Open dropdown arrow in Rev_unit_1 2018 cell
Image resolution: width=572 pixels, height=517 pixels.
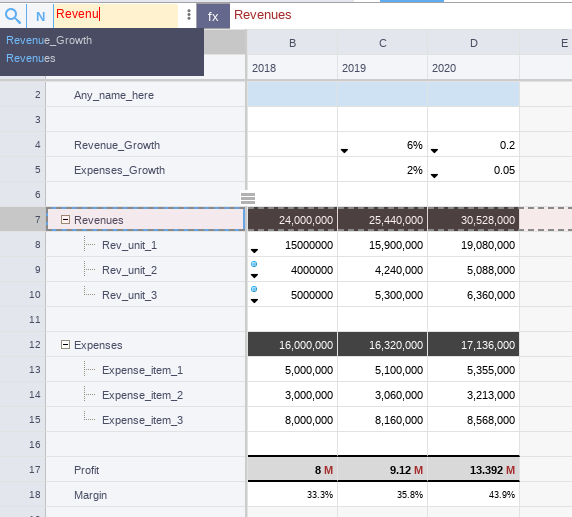pos(254,251)
